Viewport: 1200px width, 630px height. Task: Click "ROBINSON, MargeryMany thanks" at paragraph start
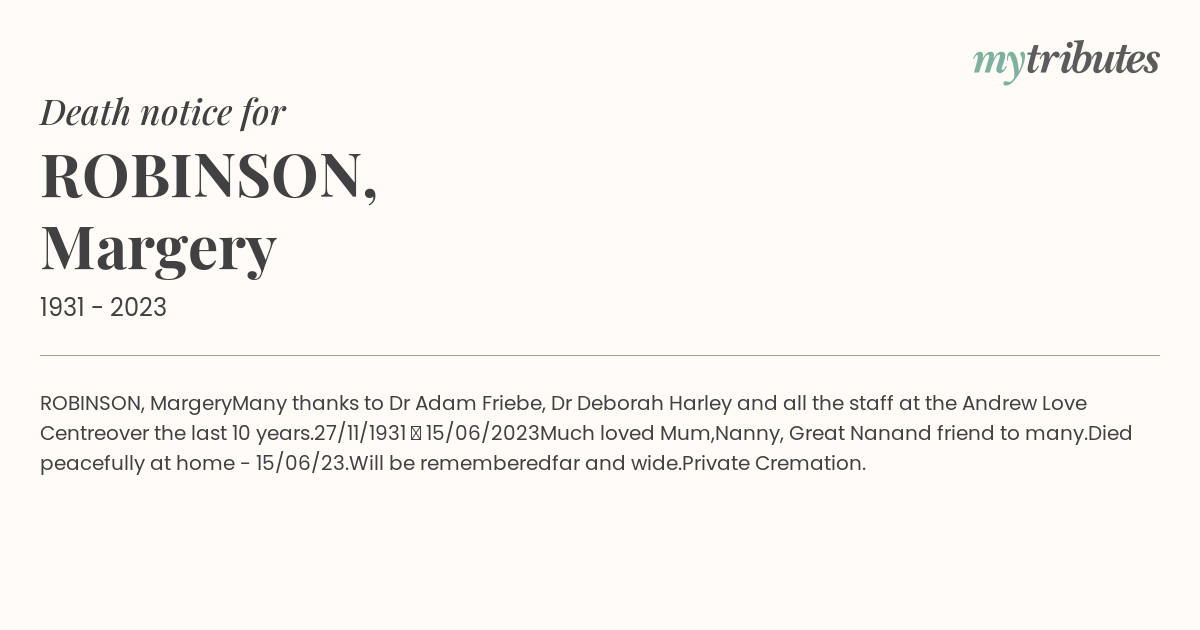199,404
